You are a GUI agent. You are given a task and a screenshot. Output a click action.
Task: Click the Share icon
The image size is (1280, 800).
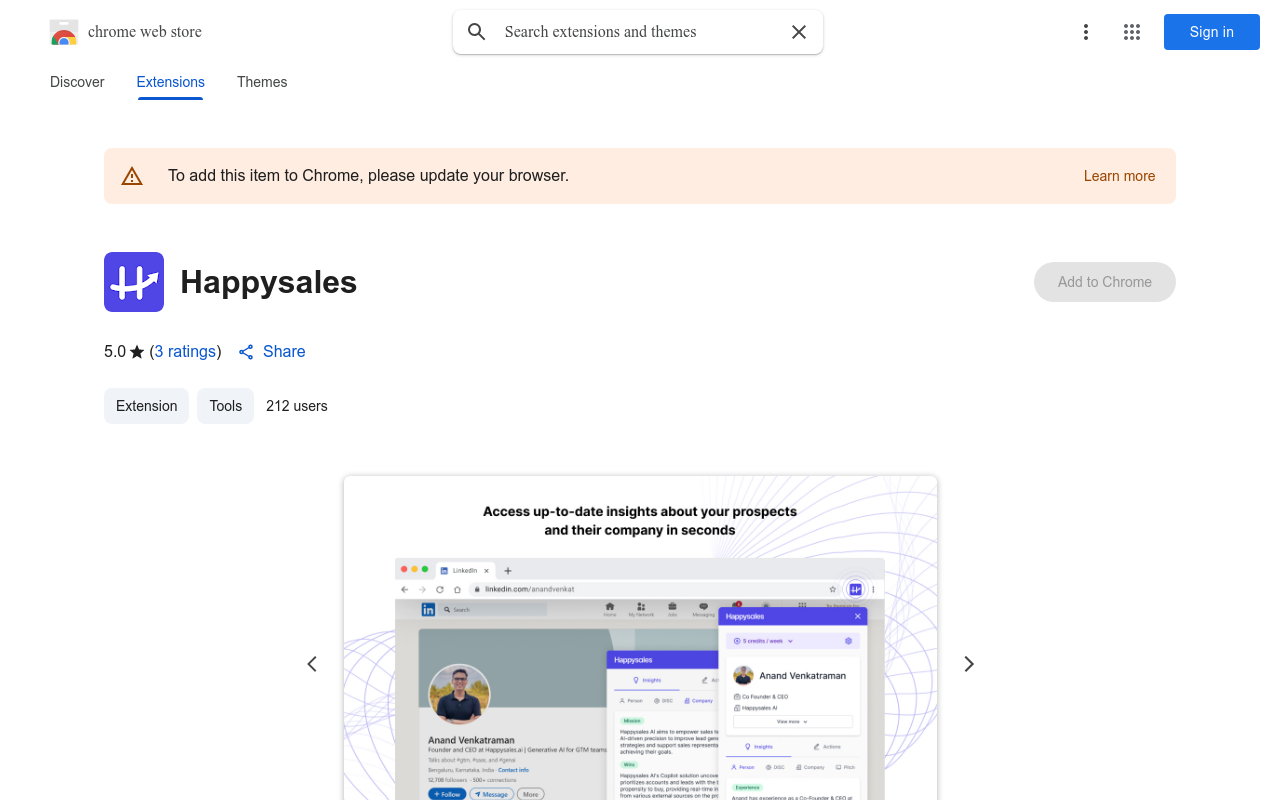coord(246,352)
